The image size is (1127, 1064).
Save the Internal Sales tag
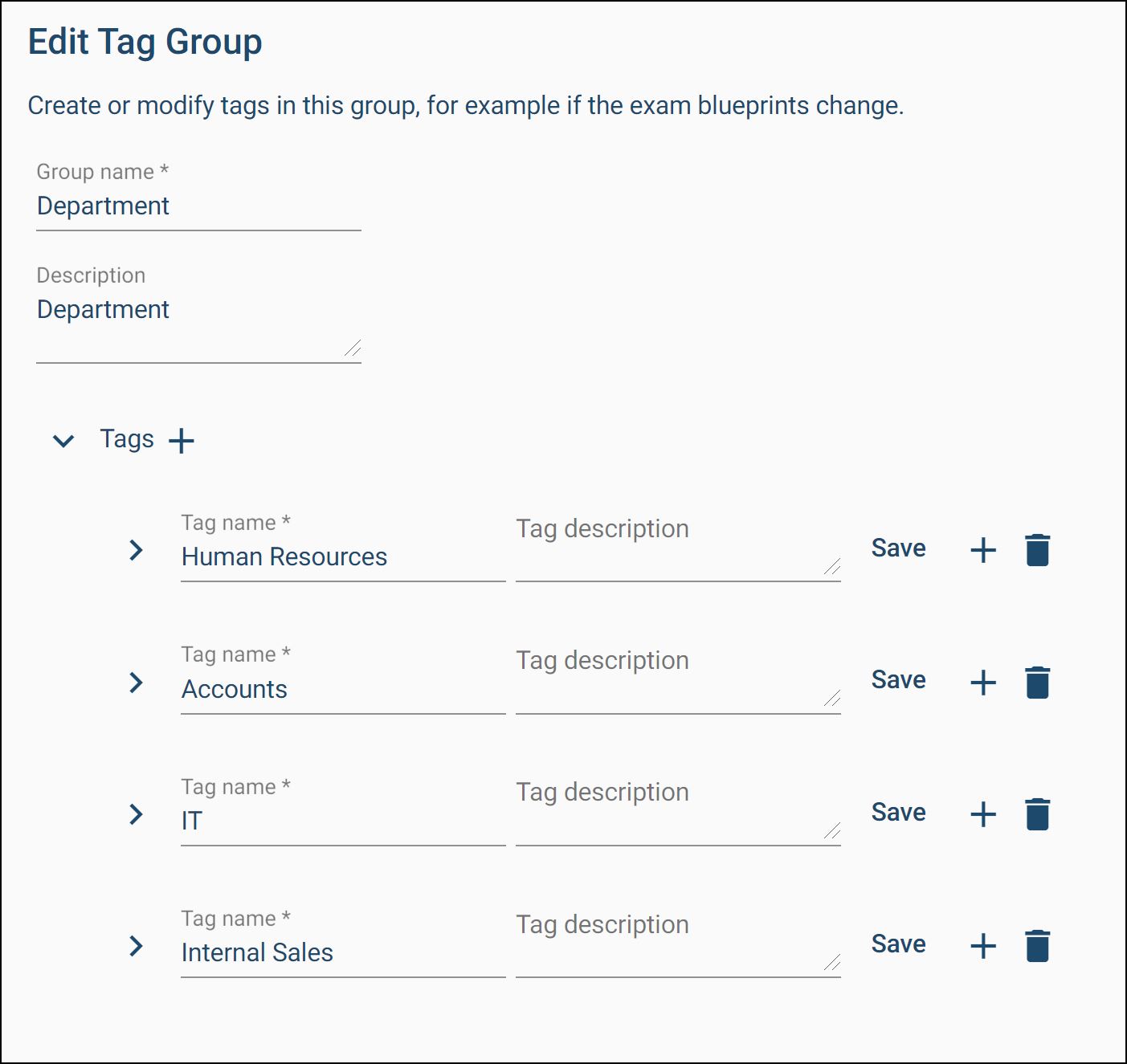point(898,944)
